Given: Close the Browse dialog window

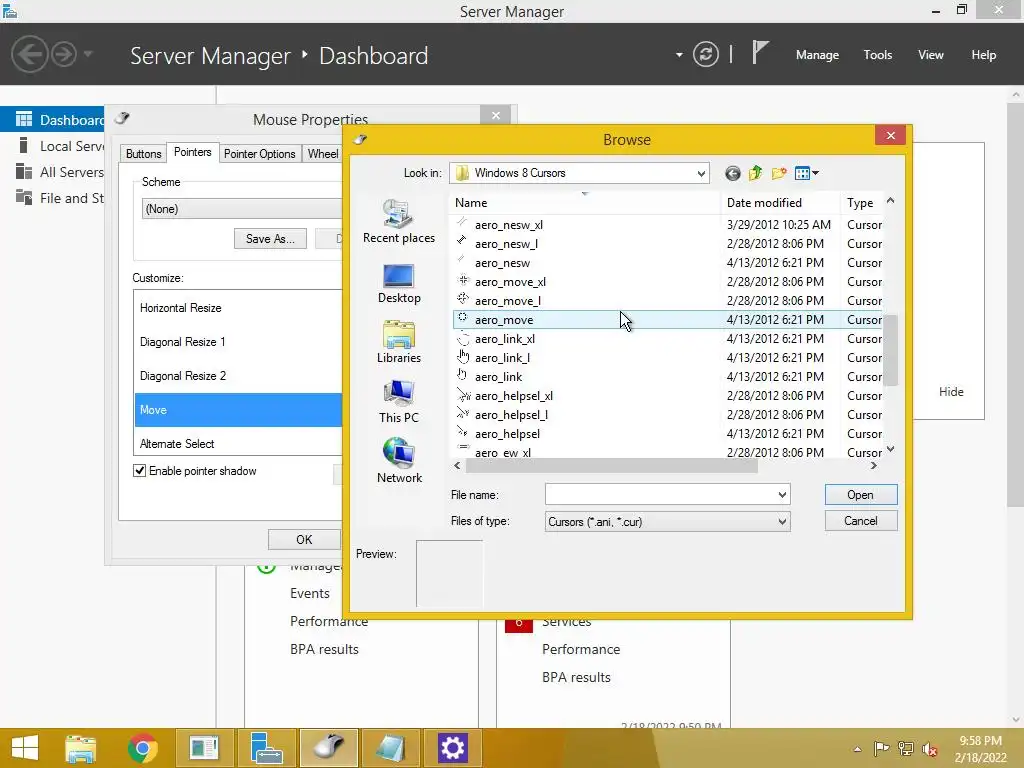Looking at the screenshot, I should (891, 135).
